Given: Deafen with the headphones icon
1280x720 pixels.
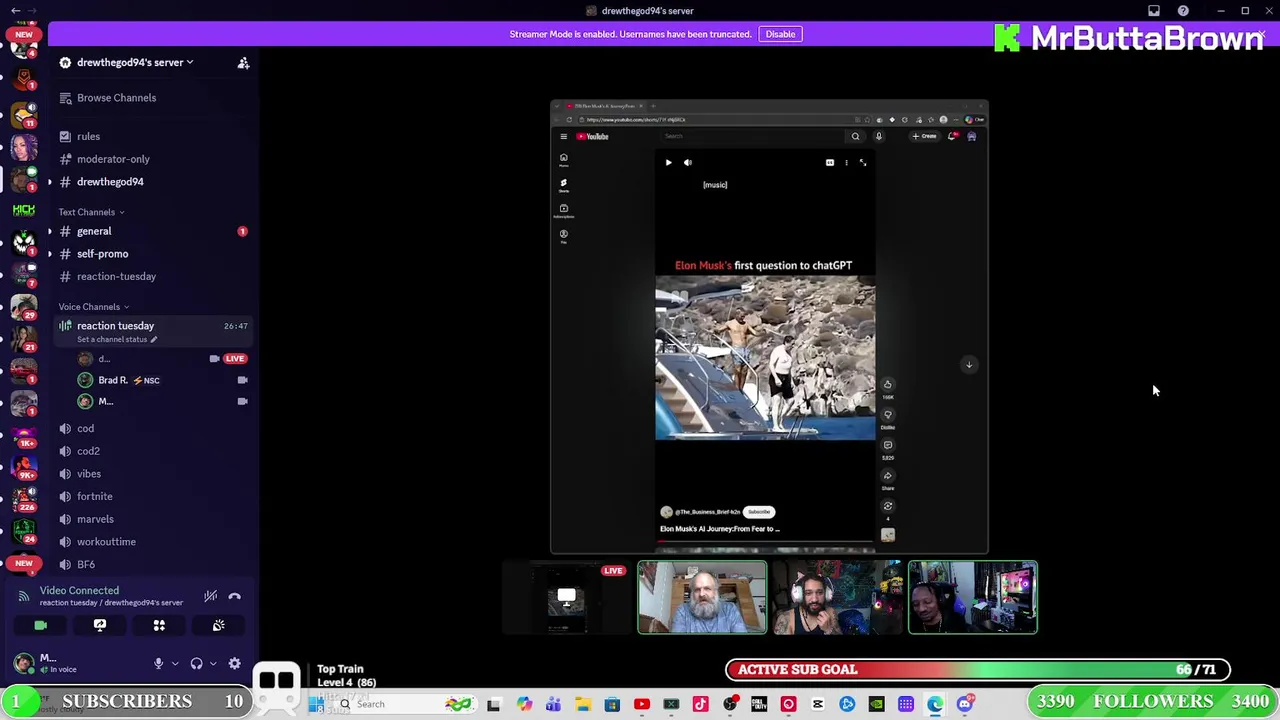Looking at the screenshot, I should (196, 663).
